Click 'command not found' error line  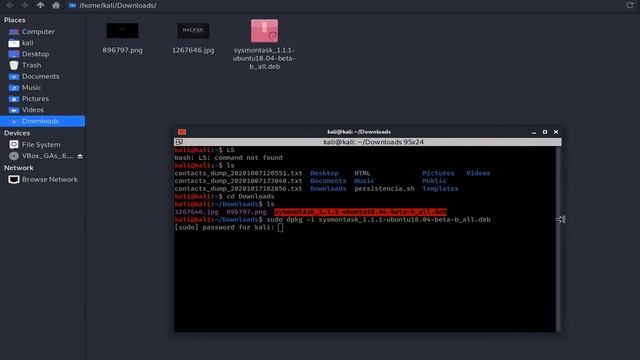click(228, 158)
